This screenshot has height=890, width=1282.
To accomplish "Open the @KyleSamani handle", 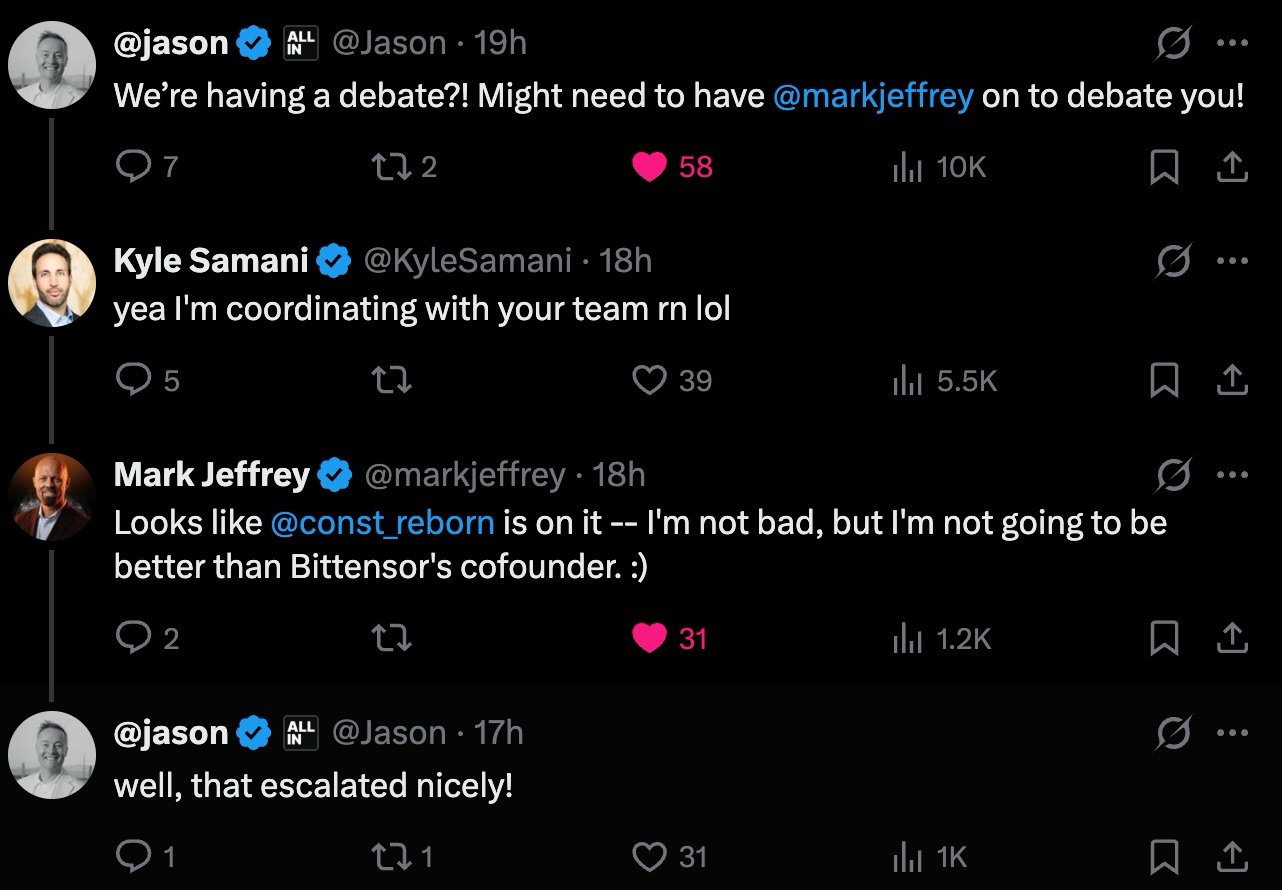I will click(467, 261).
